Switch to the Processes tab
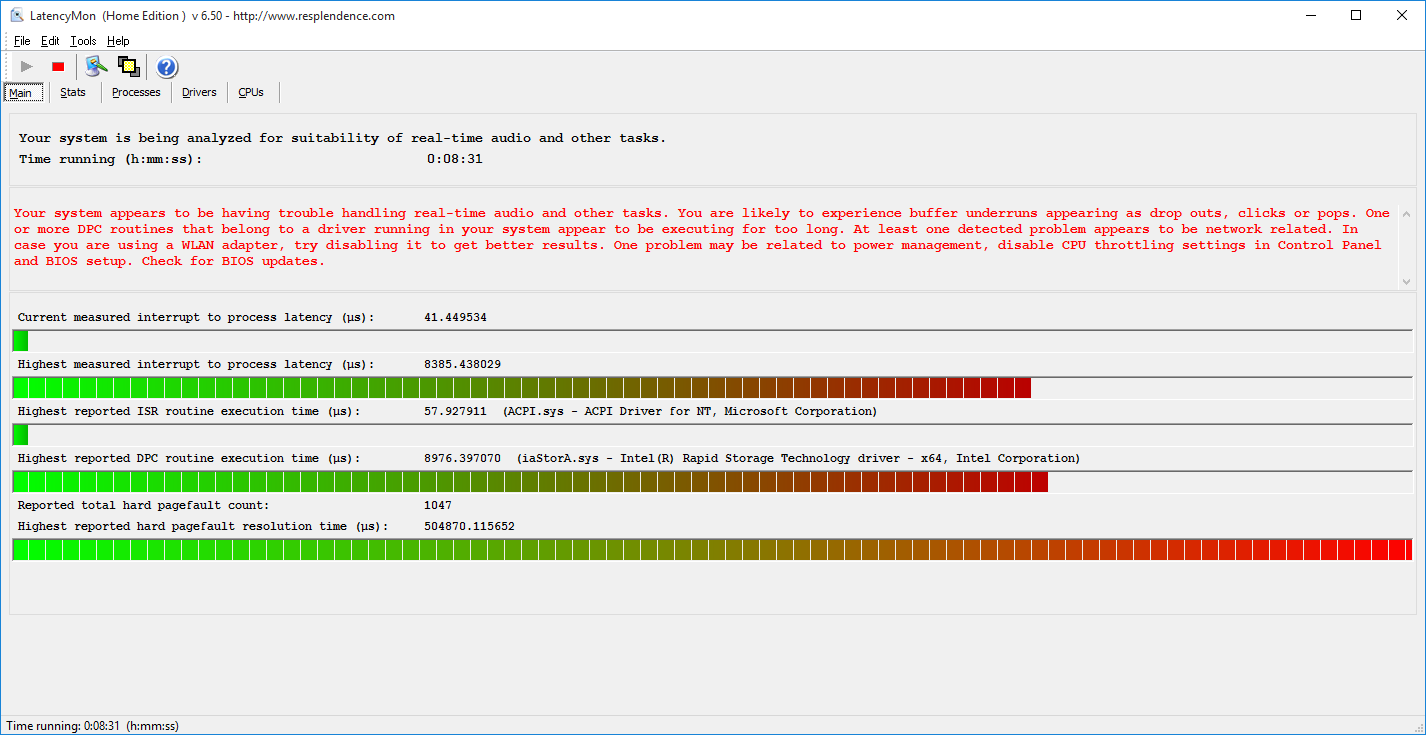 (x=136, y=93)
